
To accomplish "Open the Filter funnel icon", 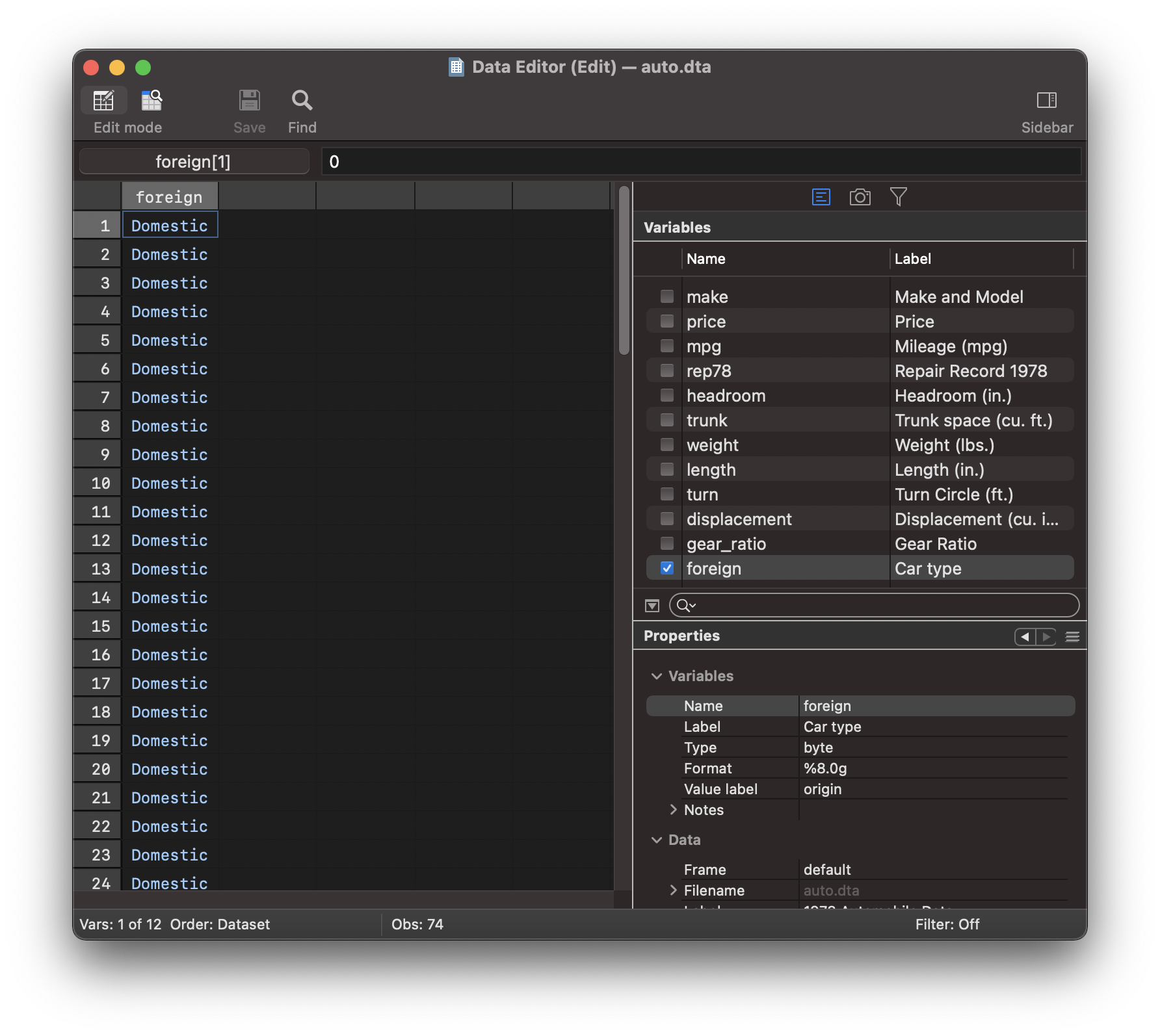I will tap(899, 197).
